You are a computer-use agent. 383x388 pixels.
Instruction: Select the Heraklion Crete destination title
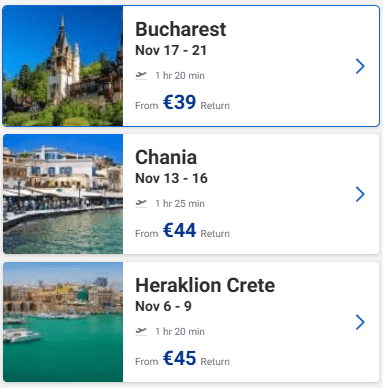pyautogui.click(x=205, y=285)
